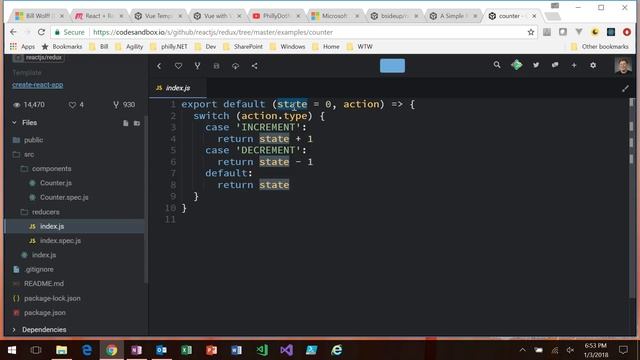Click the new folder icon in Files
The image size is (640, 360).
tap(137, 123)
